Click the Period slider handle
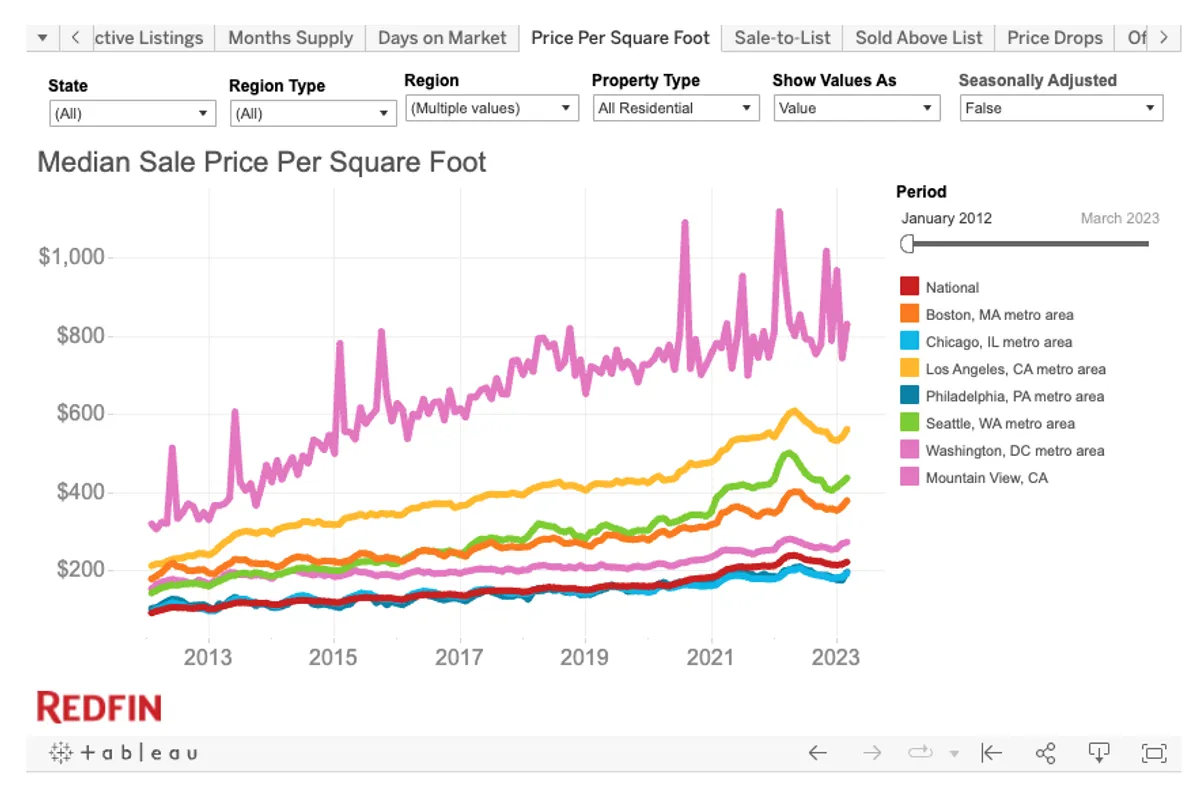Viewport: 1200px width, 786px height. tap(908, 243)
